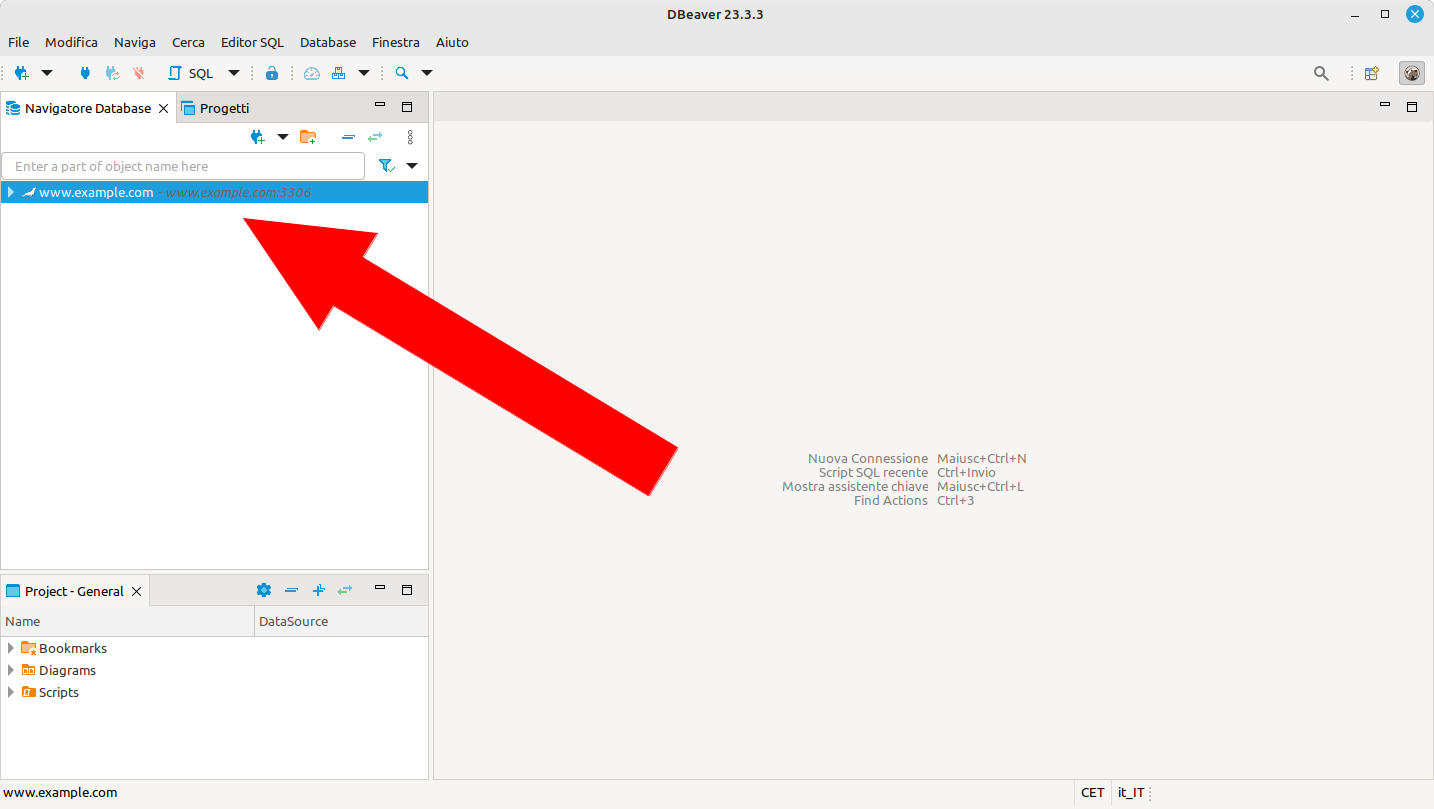The image size is (1434, 809).
Task: Click the Name column header
Action: click(x=128, y=621)
